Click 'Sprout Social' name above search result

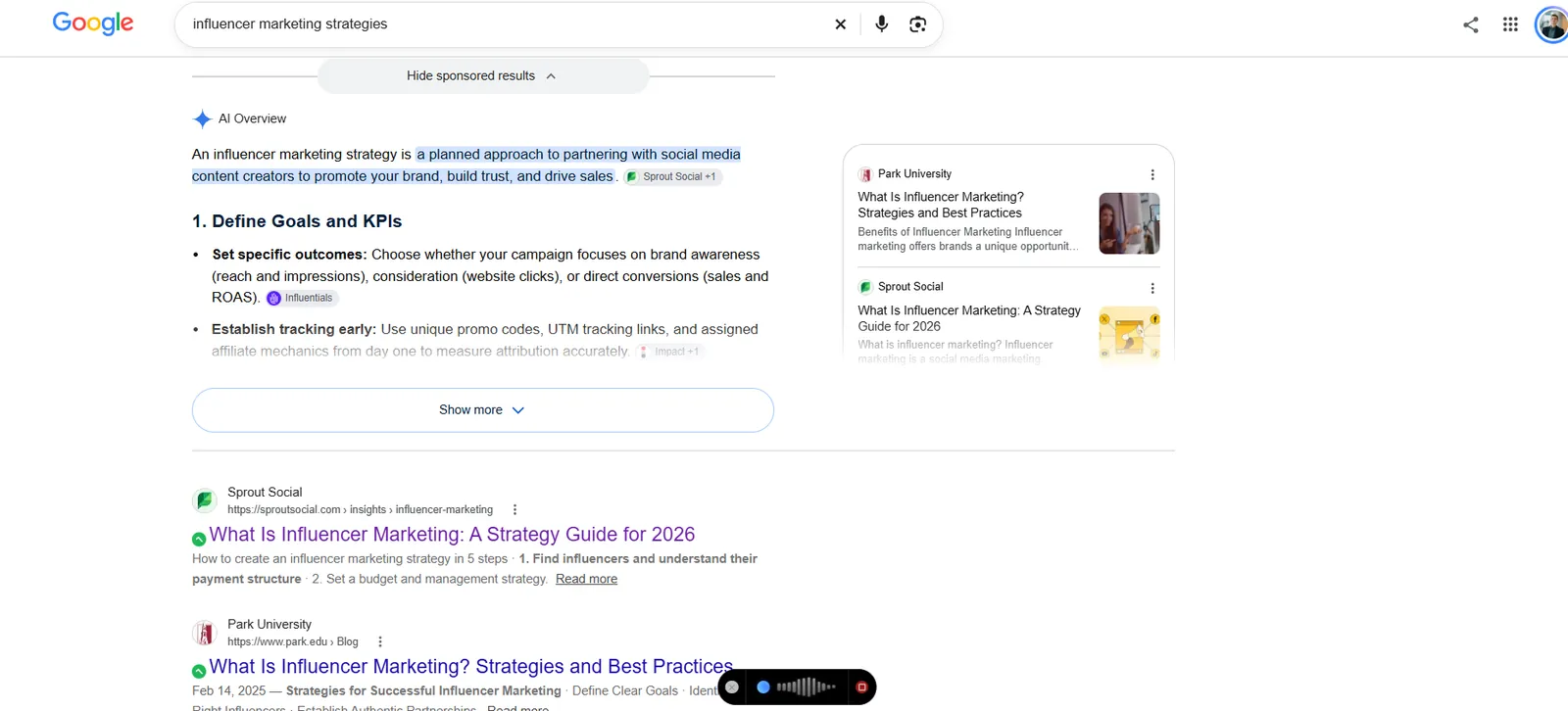click(265, 492)
